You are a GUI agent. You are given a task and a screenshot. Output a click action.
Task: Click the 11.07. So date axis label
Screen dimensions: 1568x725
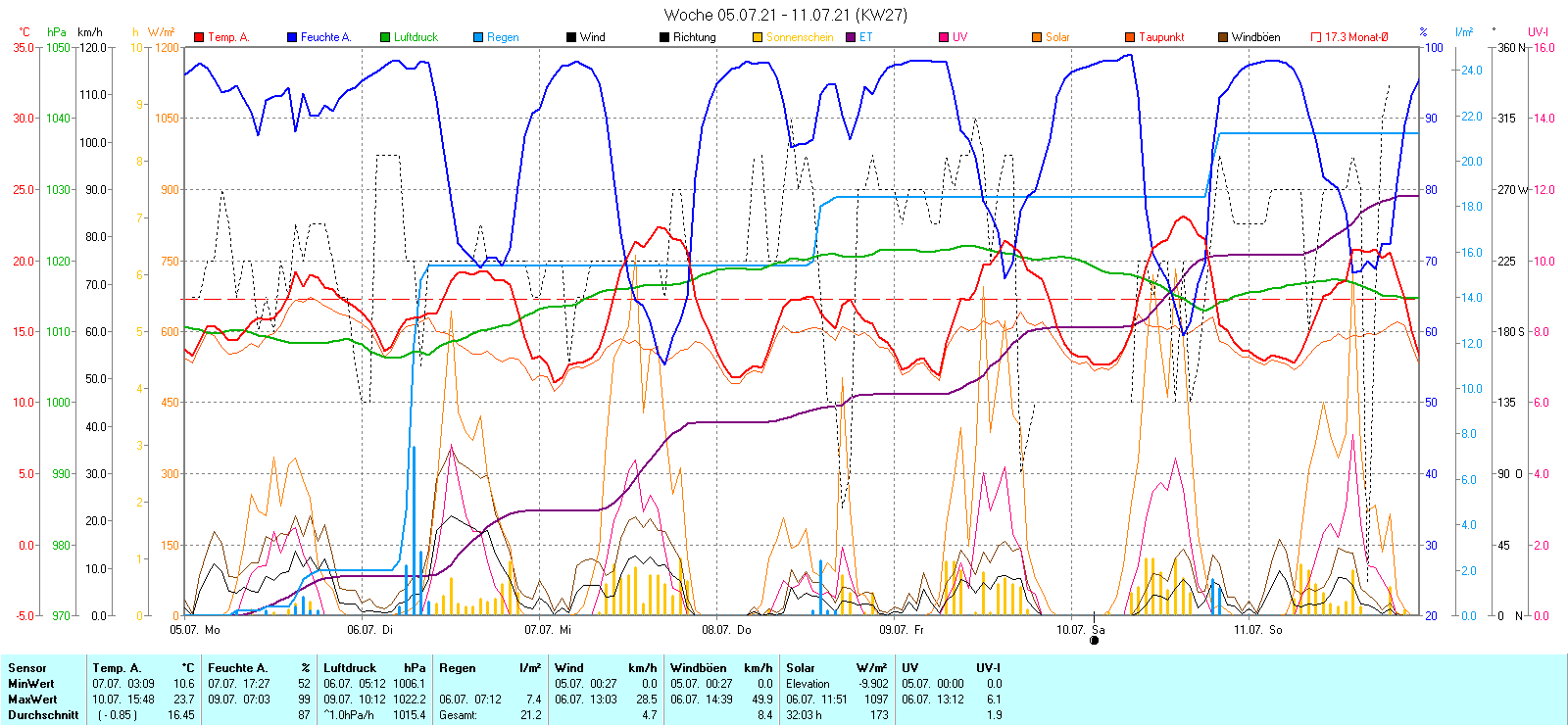click(1258, 630)
